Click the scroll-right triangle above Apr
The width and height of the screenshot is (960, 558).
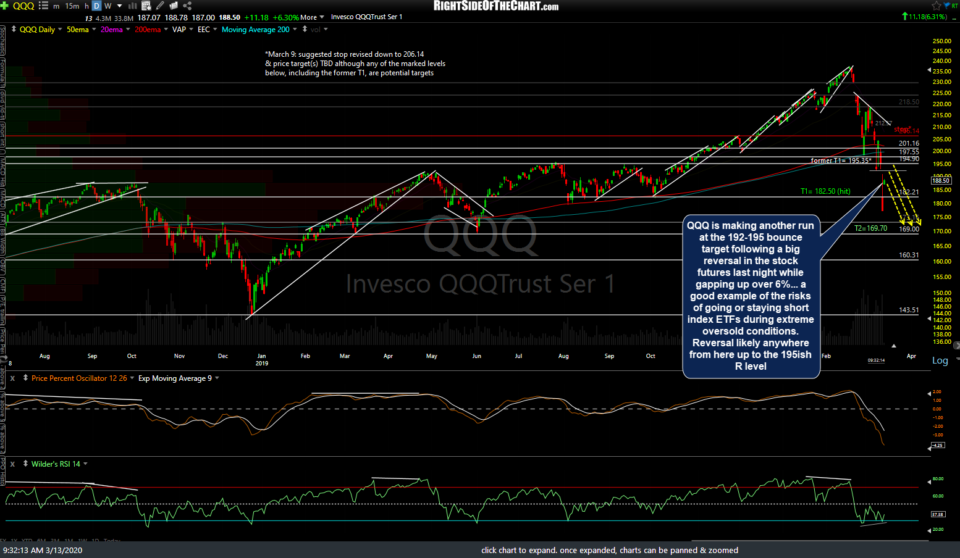(x=893, y=346)
